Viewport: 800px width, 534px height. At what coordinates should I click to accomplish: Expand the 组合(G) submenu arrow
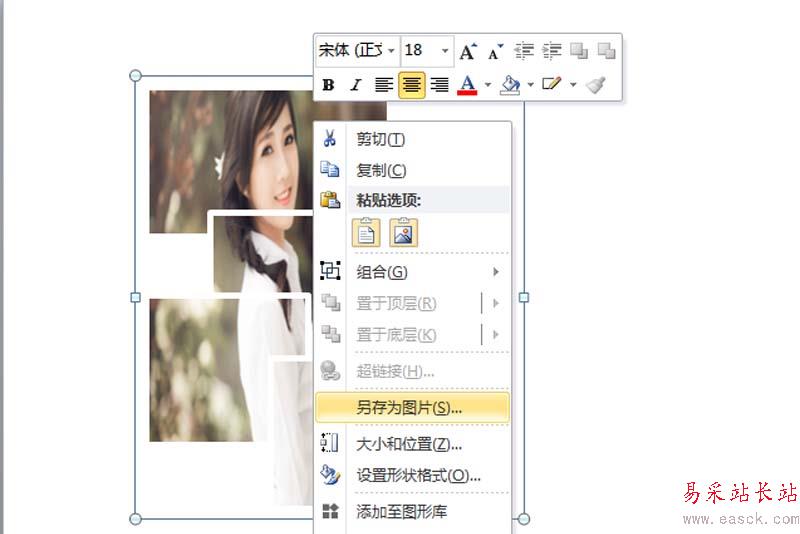(x=496, y=272)
